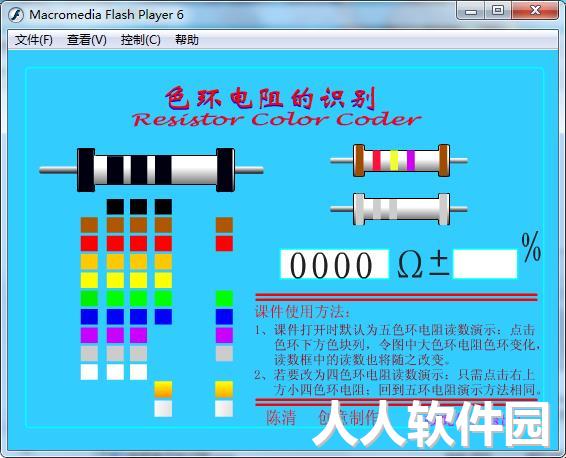This screenshot has width=566, height=458.
Task: Choose red swatch in tolerance column
Action: coord(224,244)
